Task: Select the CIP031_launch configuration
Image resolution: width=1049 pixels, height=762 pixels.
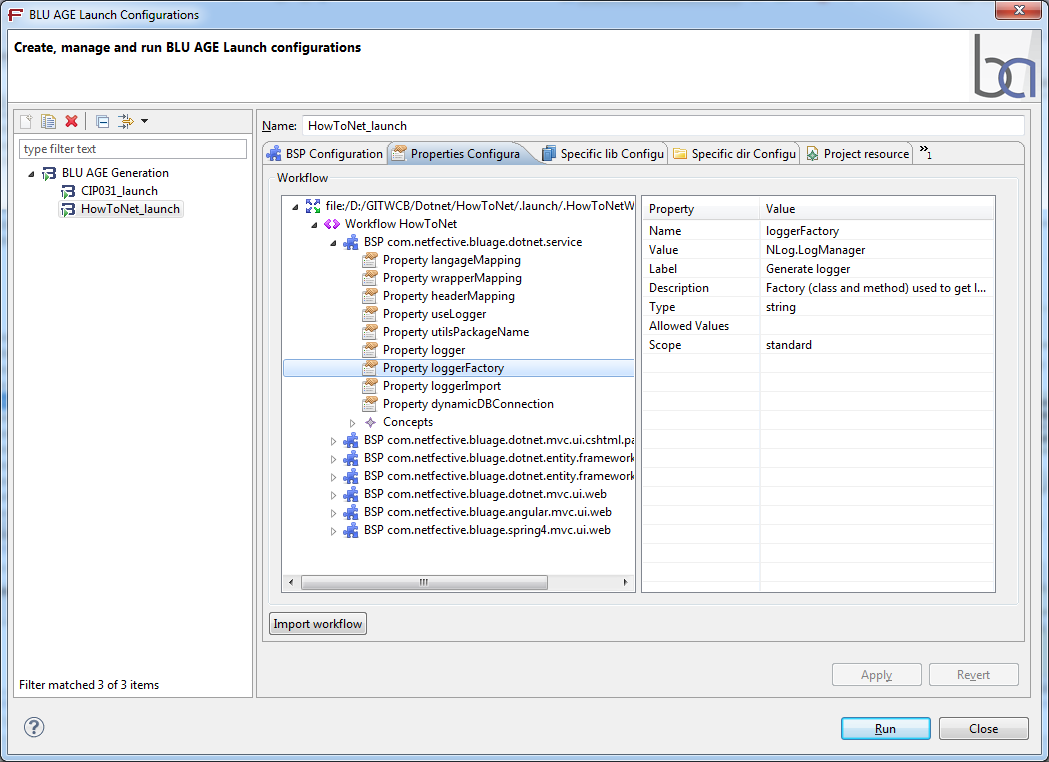Action: pyautogui.click(x=119, y=191)
